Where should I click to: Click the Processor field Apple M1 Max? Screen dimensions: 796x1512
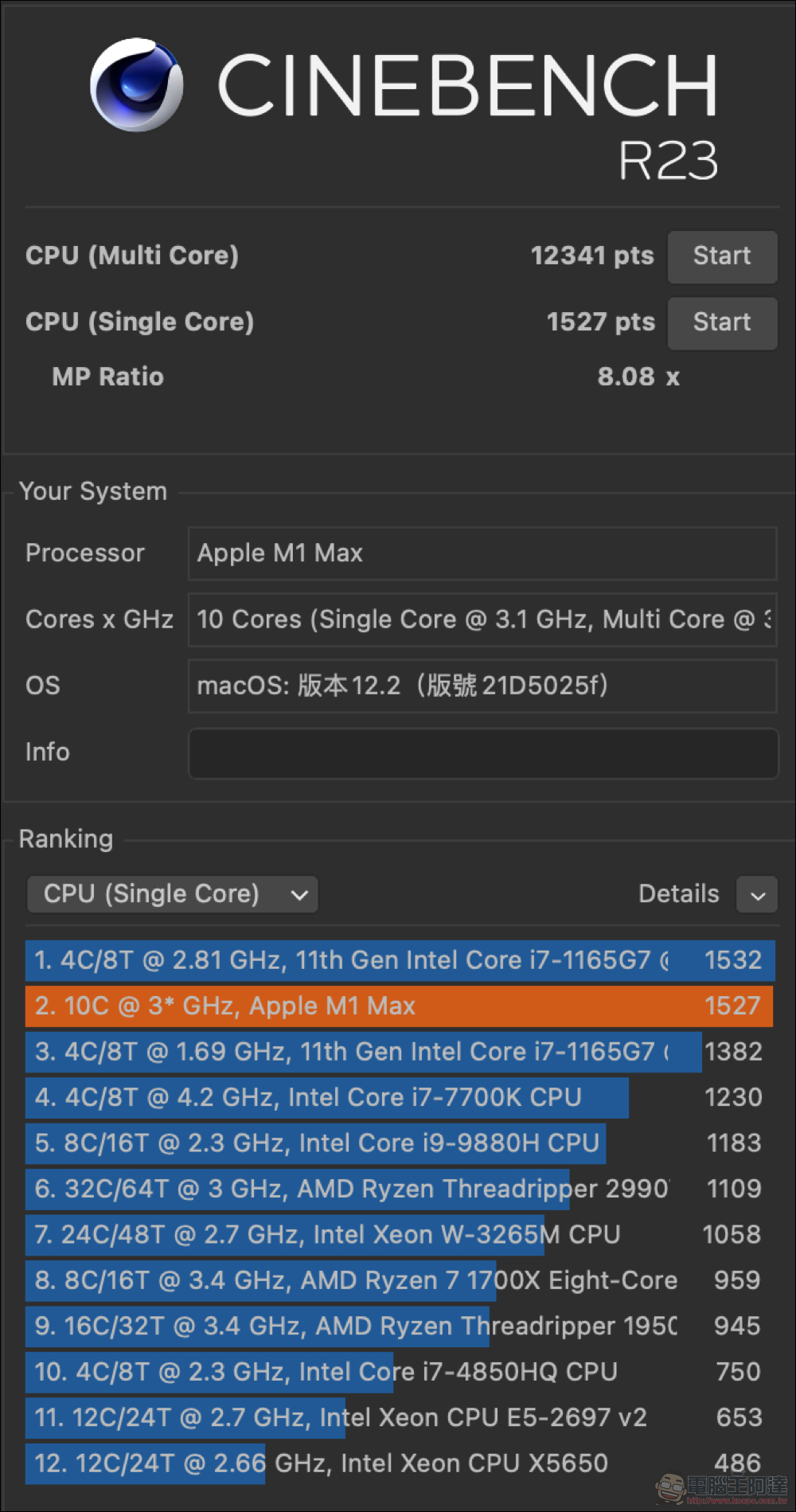click(482, 553)
